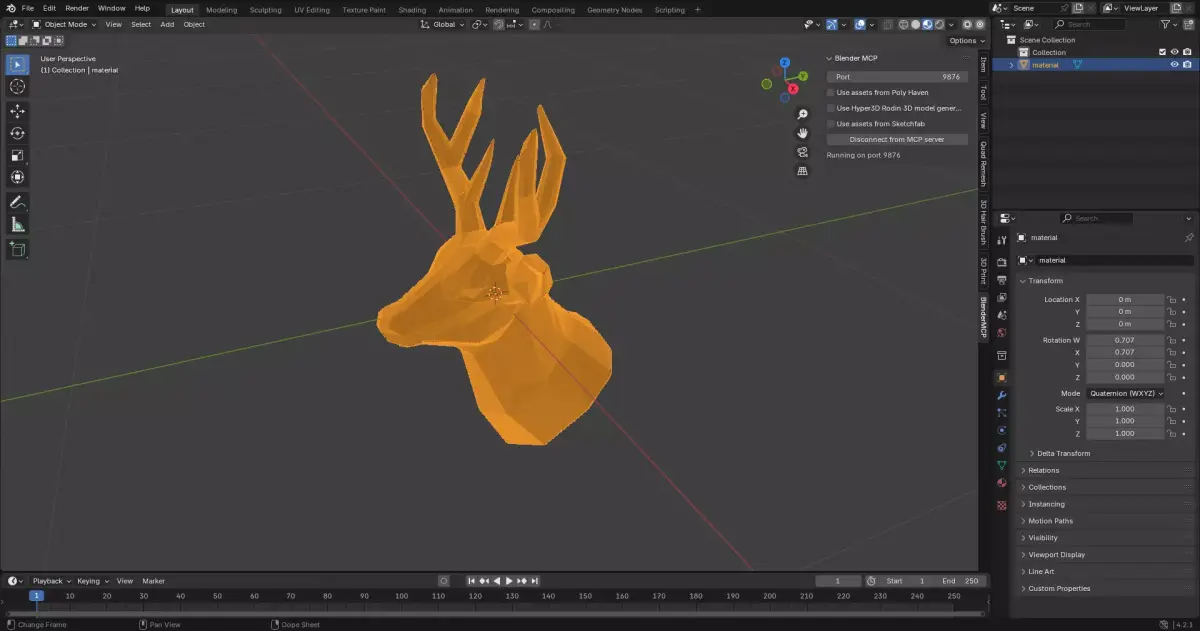1200x631 pixels.
Task: Click the End frame 250 field
Action: 963,581
